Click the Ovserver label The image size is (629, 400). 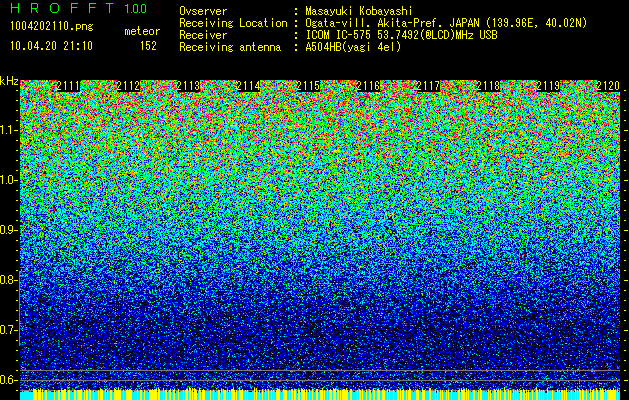[203, 11]
